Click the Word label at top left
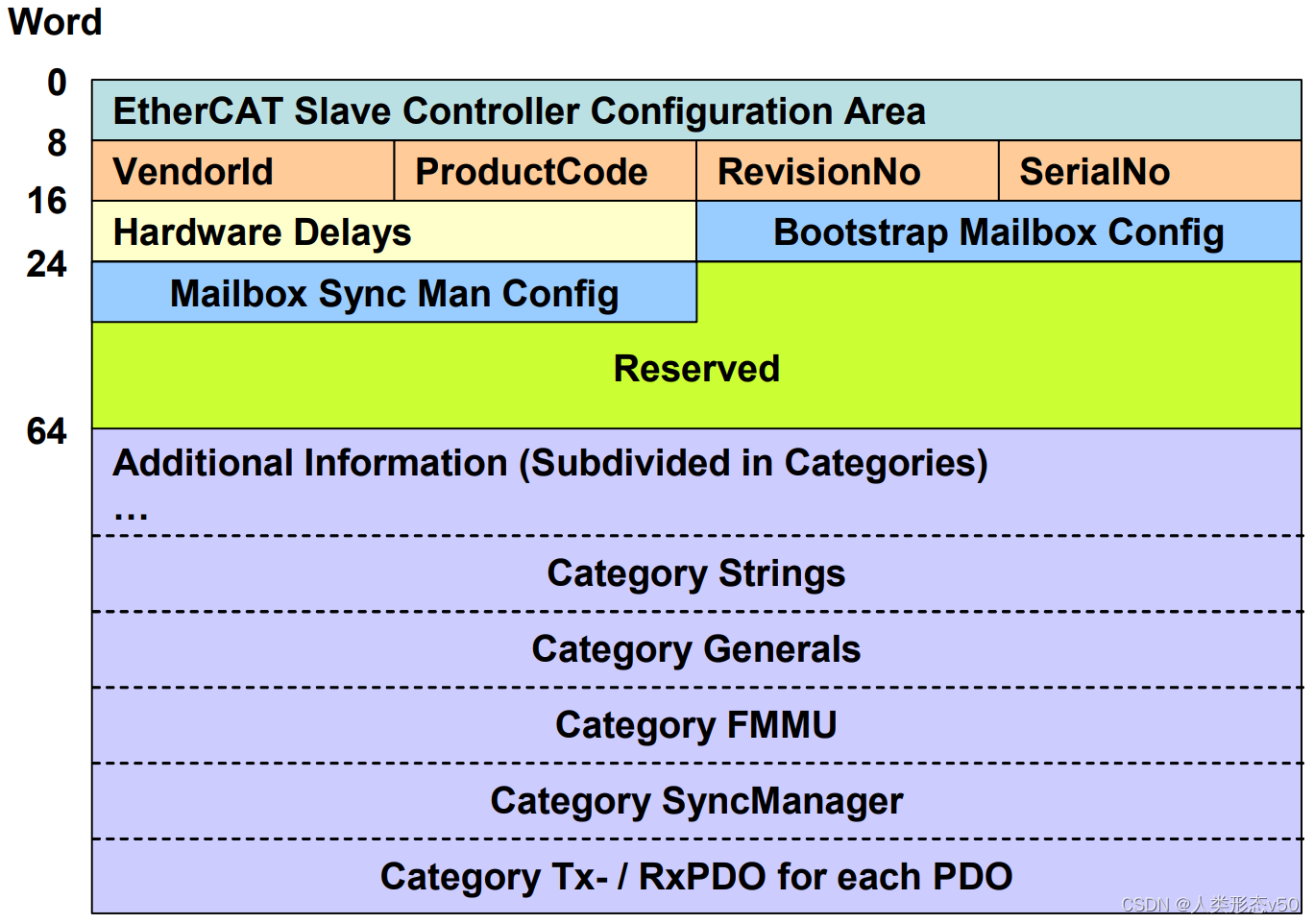The image size is (1314, 924). [x=55, y=22]
